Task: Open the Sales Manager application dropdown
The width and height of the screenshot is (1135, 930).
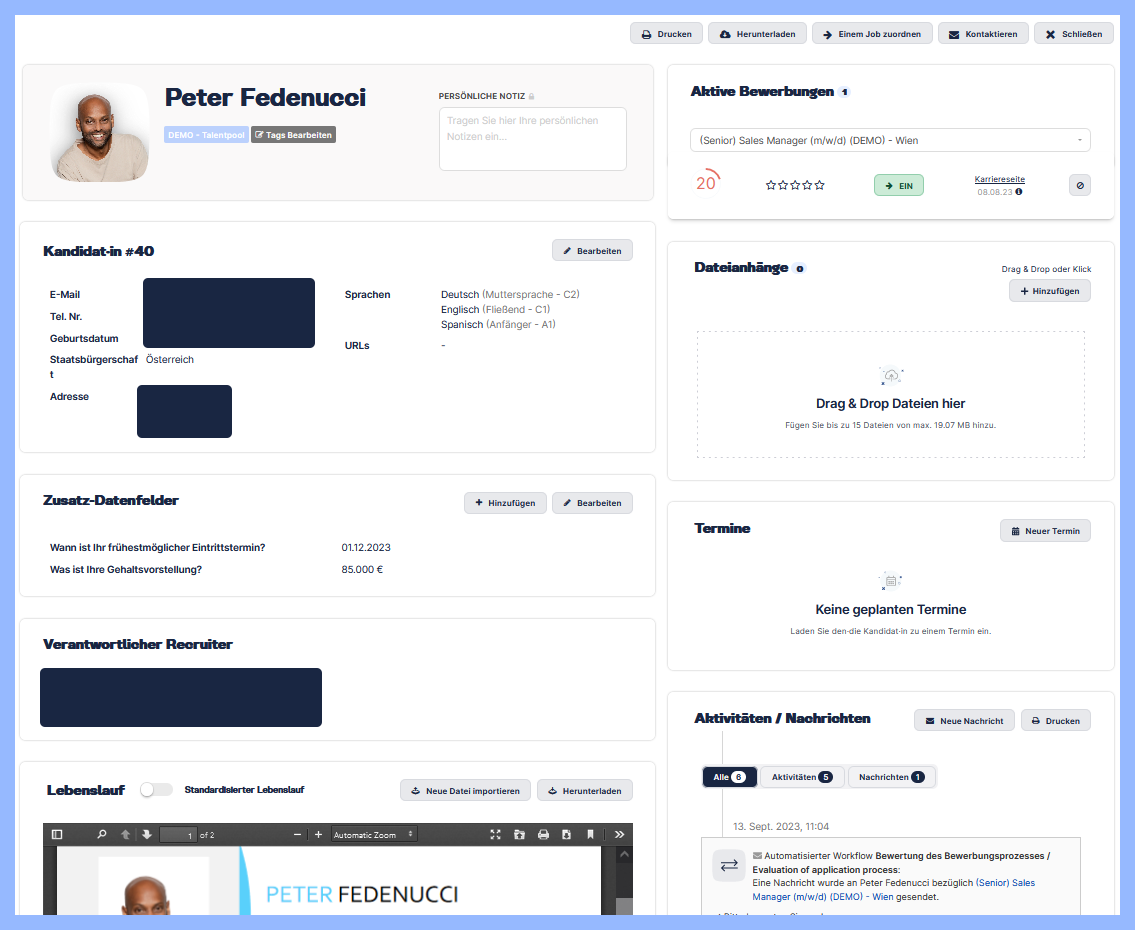Action: [x=890, y=140]
